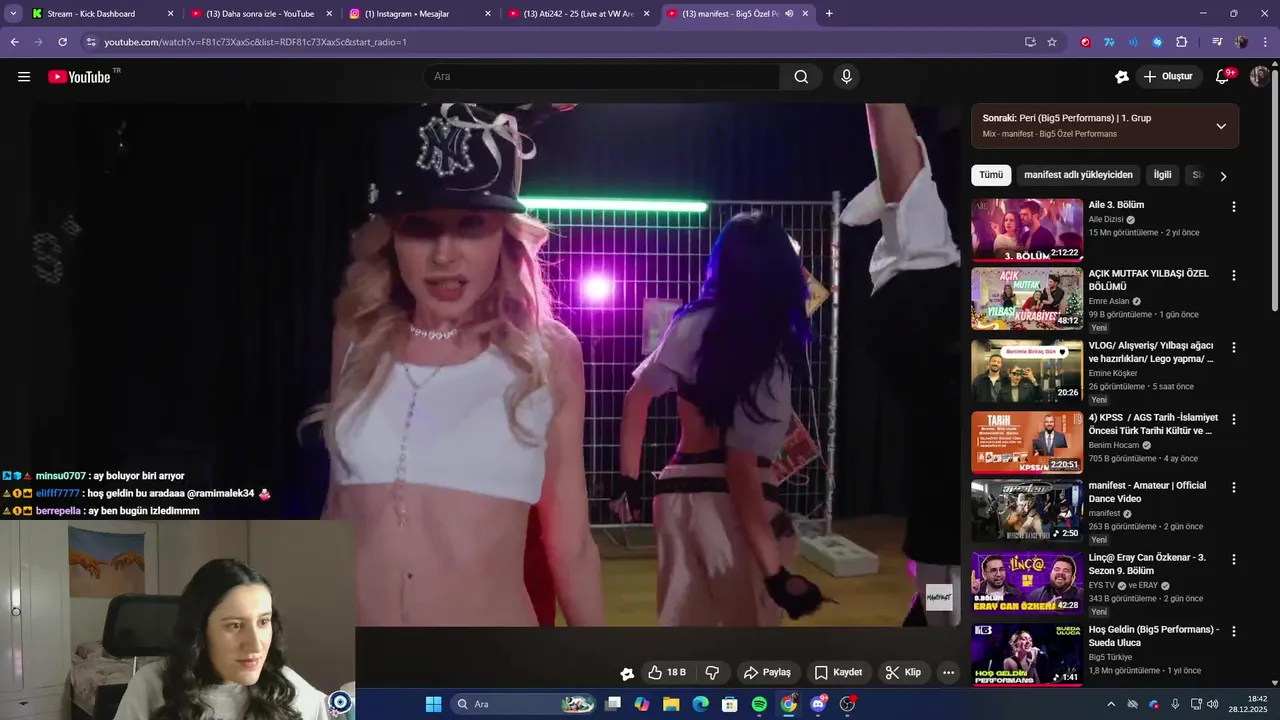Open the Chrome extensions puzzle icon
The height and width of the screenshot is (720, 1280).
1182,42
